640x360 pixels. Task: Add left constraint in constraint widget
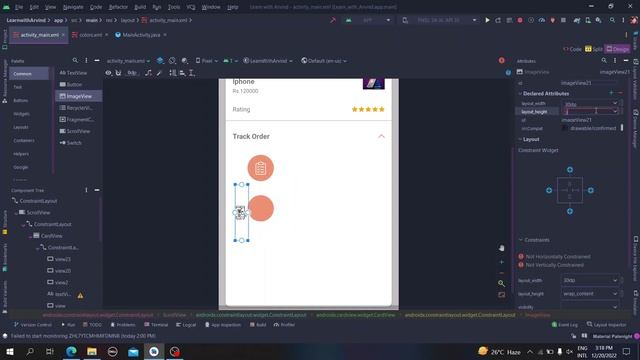549,190
